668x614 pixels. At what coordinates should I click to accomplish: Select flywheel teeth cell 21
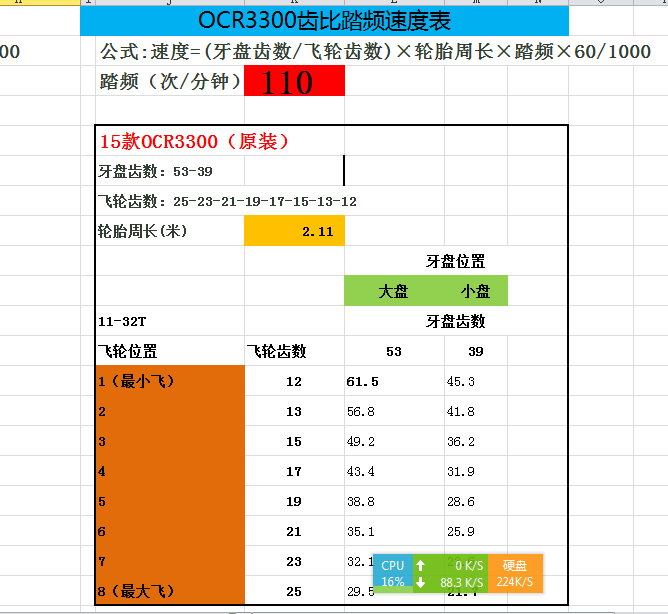coord(294,532)
